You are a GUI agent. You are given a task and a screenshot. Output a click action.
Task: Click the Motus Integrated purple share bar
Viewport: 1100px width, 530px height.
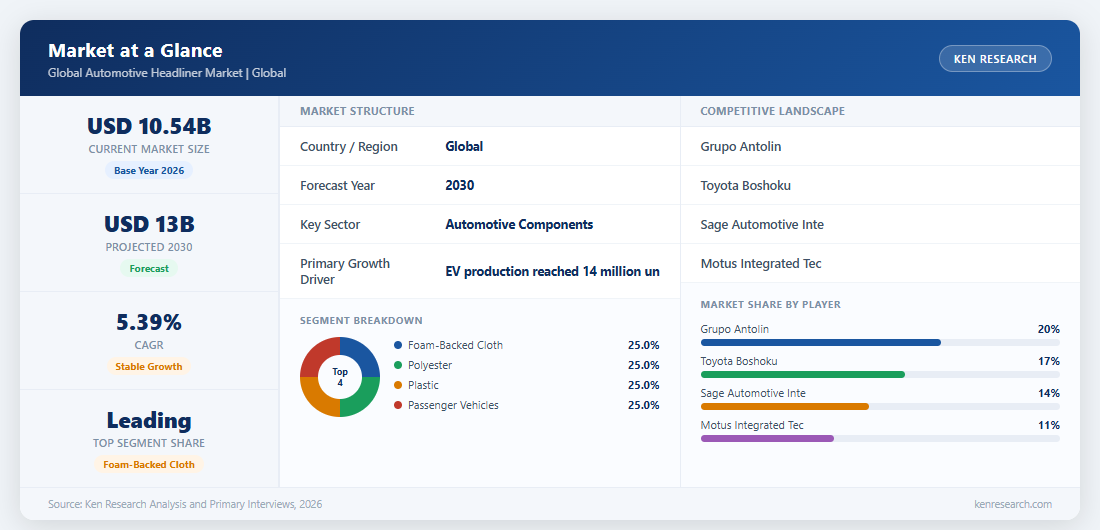click(767, 439)
